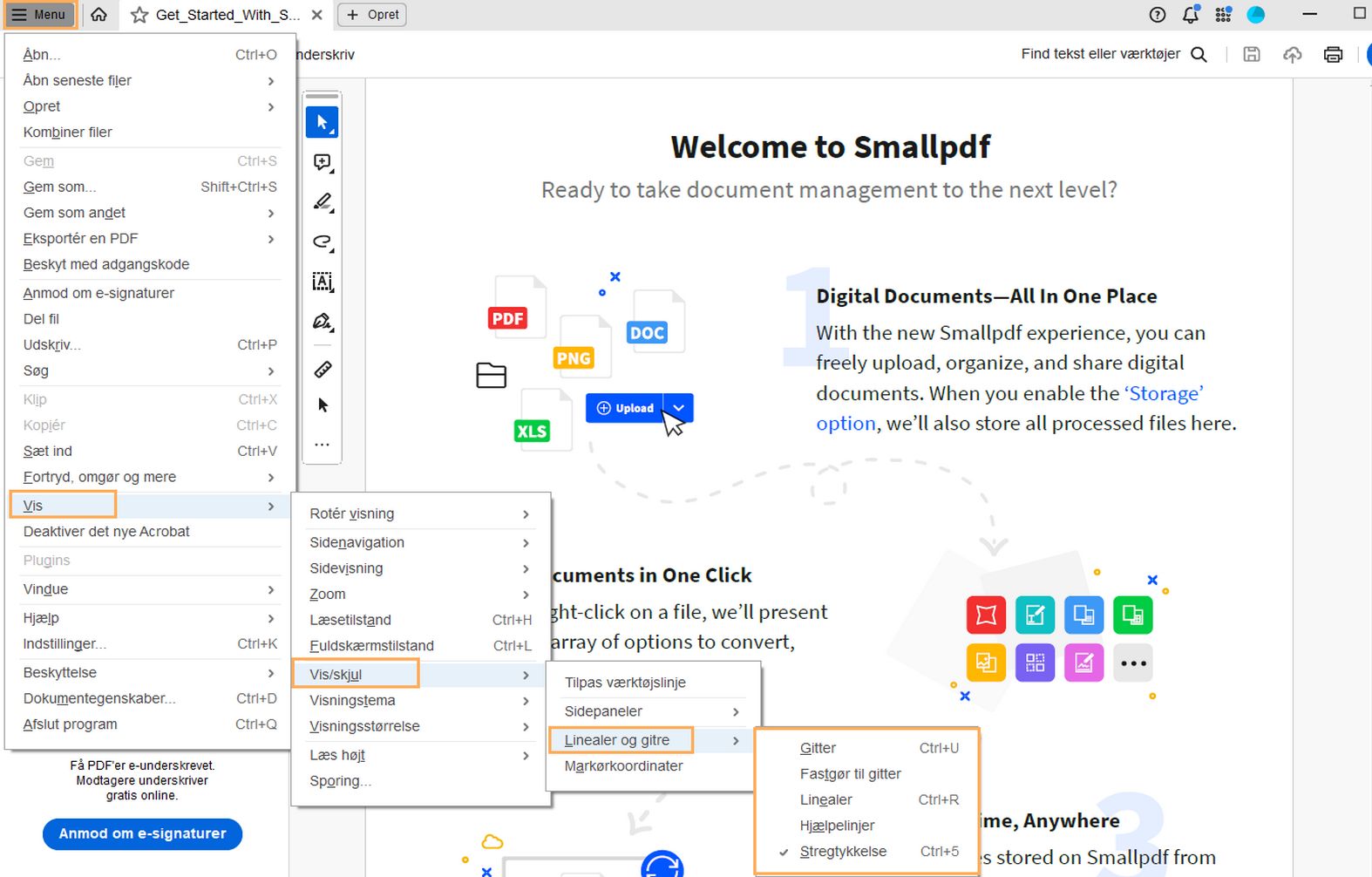Viewport: 1372px width, 877px height.
Task: Click Find tekst eller værktøjer search field
Action: (x=1101, y=54)
